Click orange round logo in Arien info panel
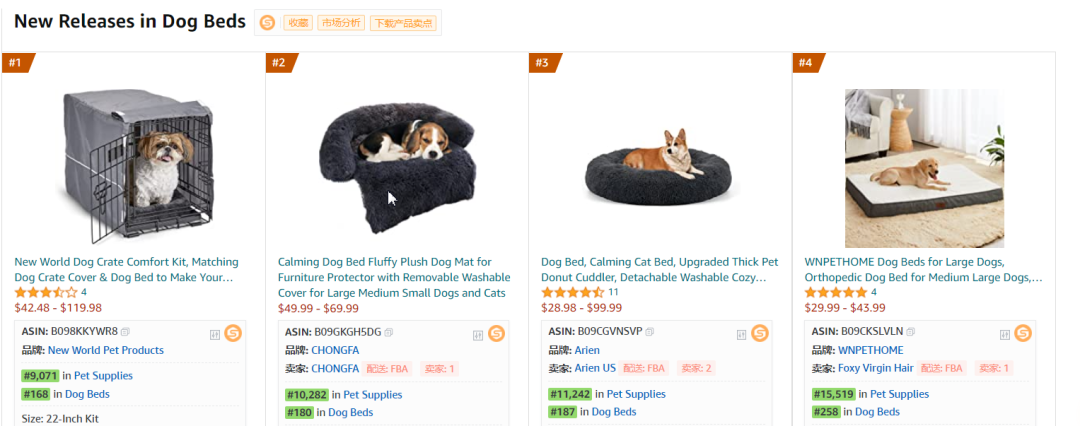This screenshot has width=1080, height=426. tap(759, 333)
